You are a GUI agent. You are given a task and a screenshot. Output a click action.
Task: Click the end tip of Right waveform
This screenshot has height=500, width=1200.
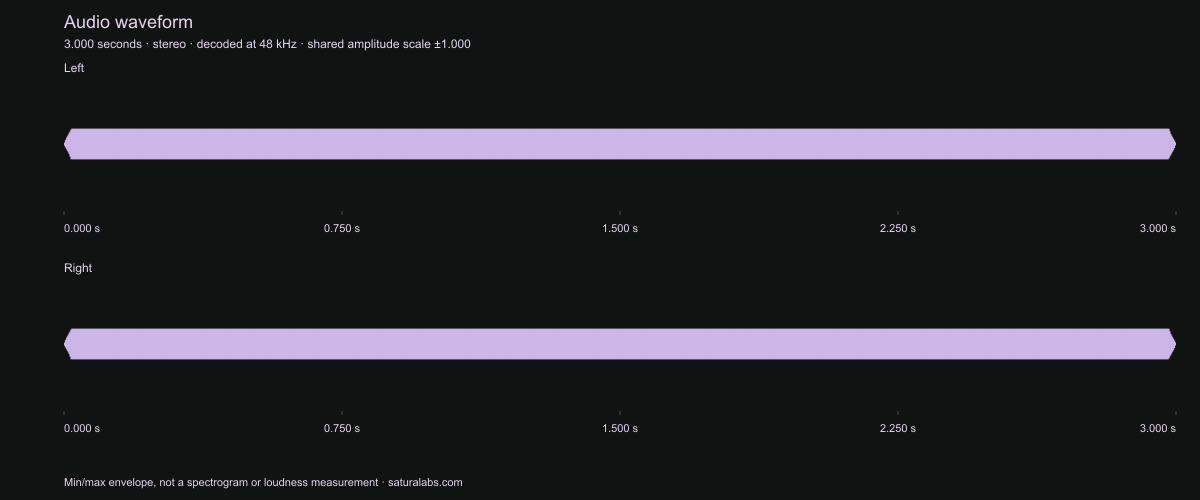pyautogui.click(x=1174, y=344)
